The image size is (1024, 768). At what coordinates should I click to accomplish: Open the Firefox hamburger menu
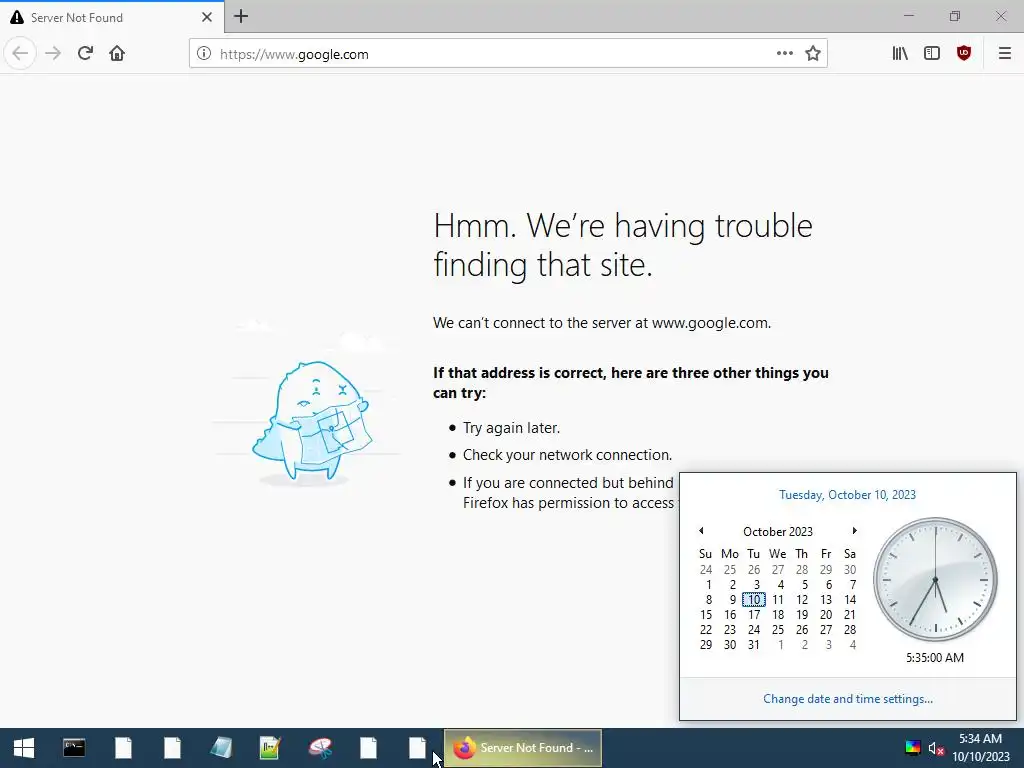click(1004, 54)
